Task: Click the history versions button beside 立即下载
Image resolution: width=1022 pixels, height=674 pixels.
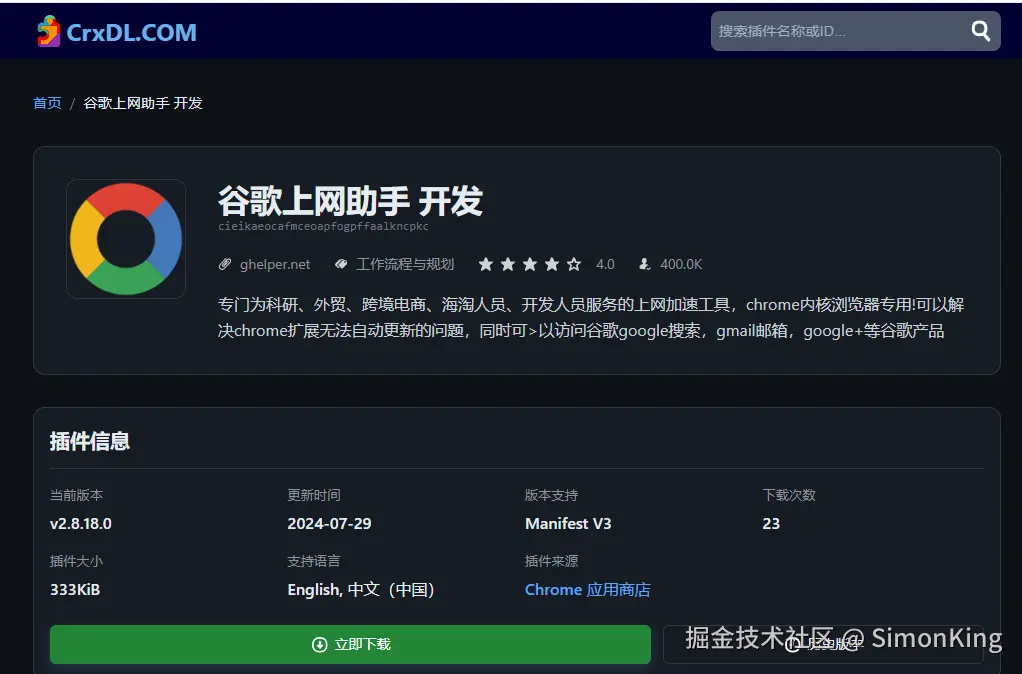Action: click(x=823, y=644)
